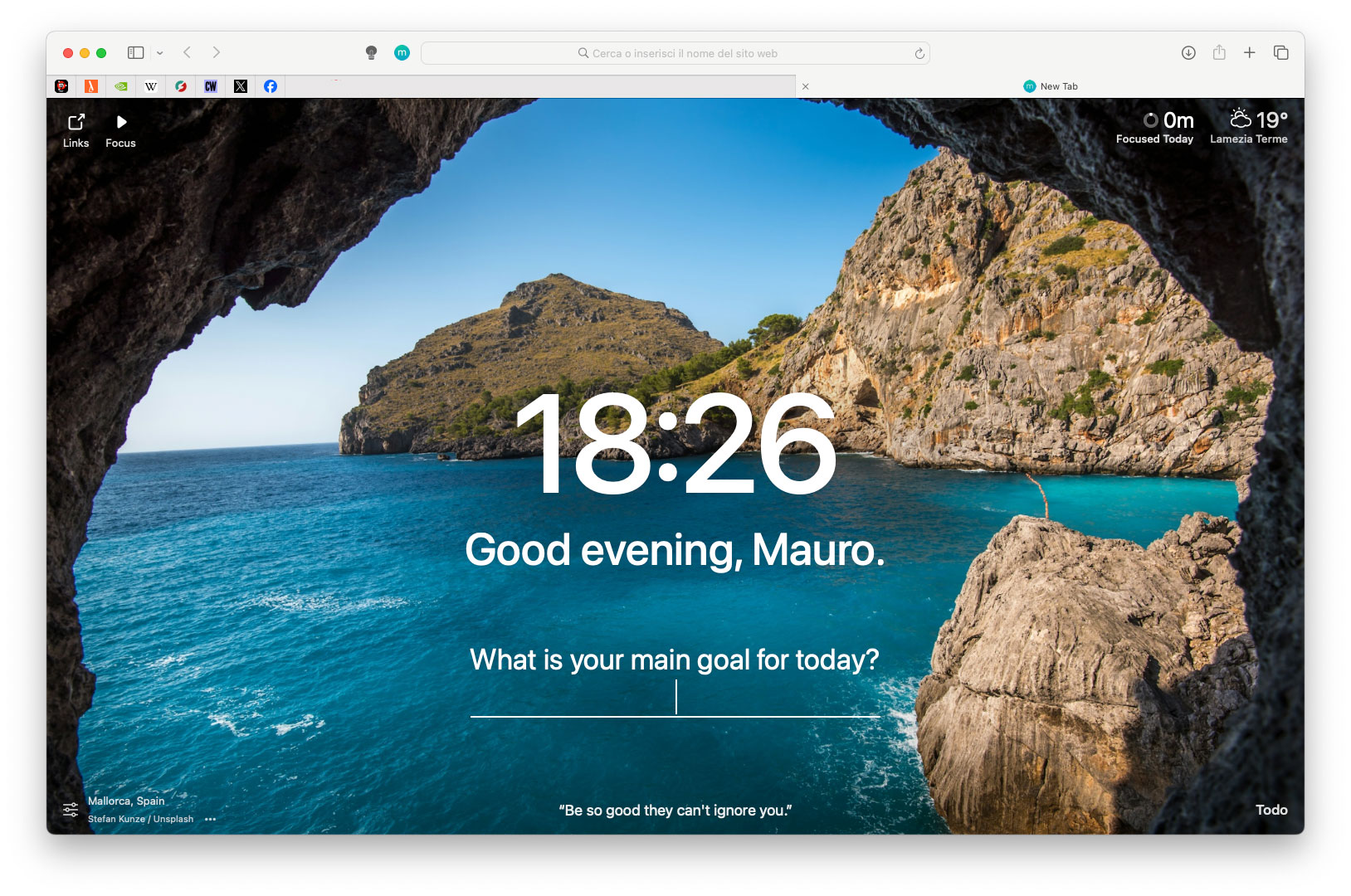The height and width of the screenshot is (896, 1351).
Task: Show the downloads popover
Action: point(1188,52)
